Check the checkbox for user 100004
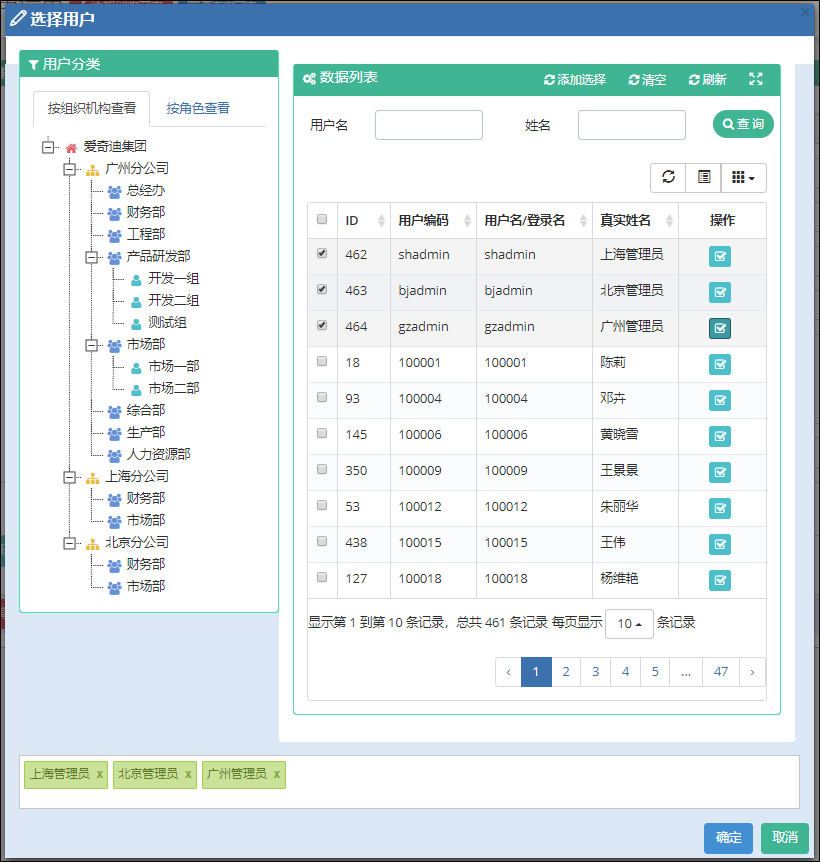 click(x=322, y=397)
